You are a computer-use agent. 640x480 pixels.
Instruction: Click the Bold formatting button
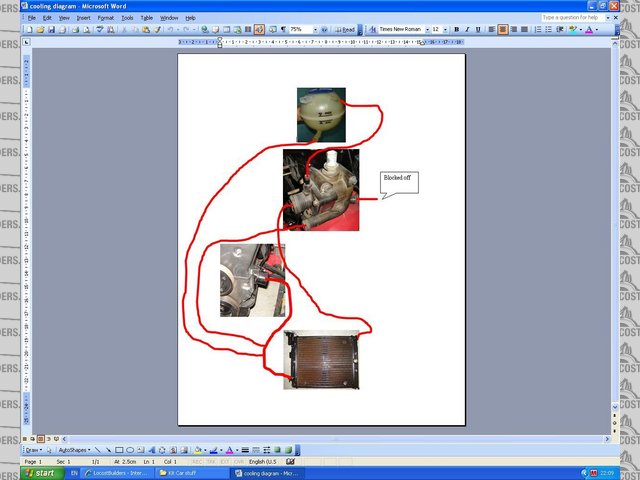coord(456,30)
